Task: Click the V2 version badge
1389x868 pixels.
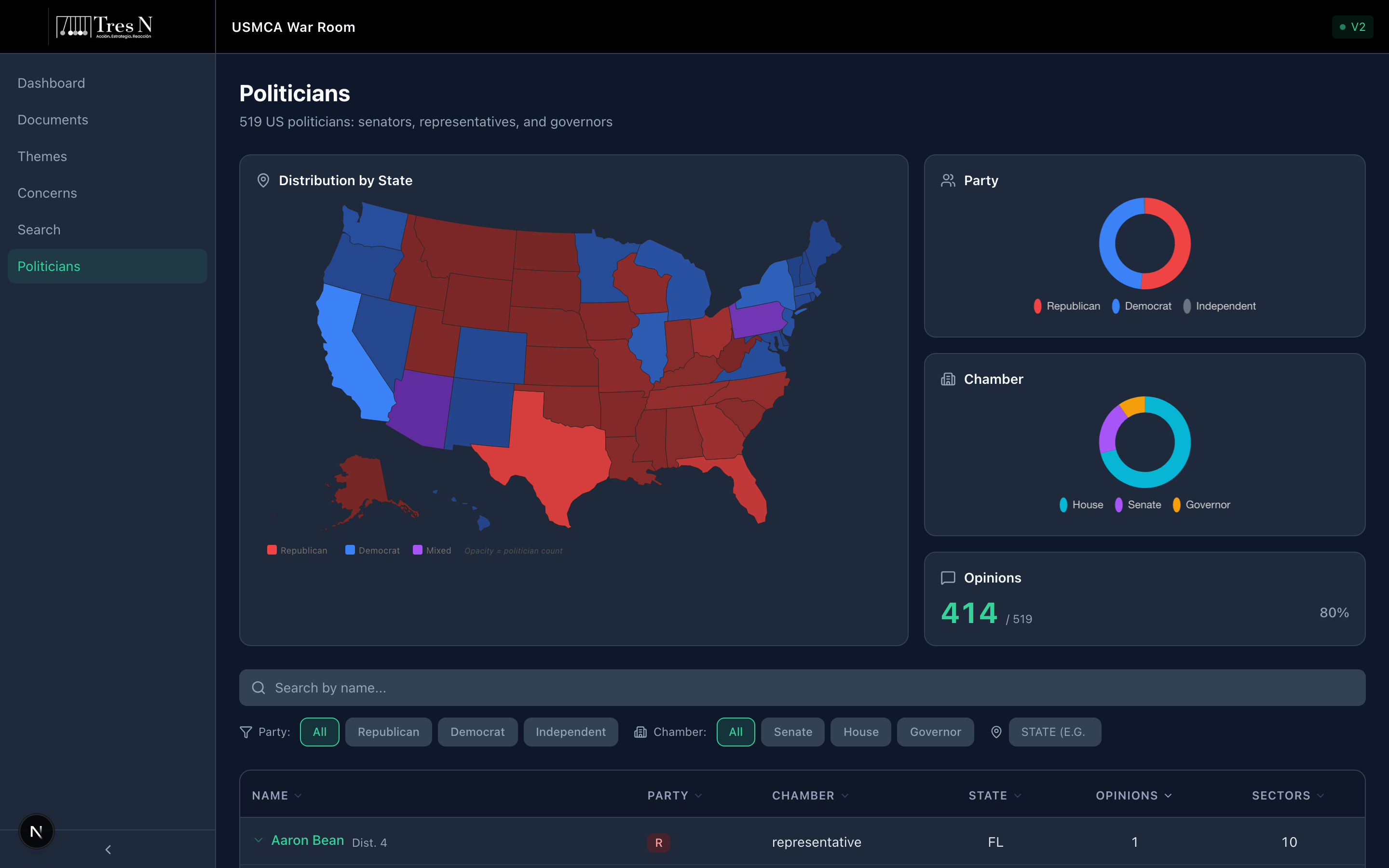Action: (1352, 27)
